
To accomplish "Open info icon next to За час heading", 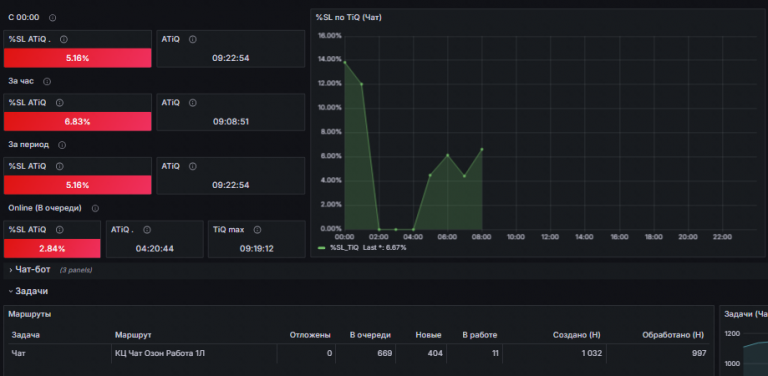I will point(47,81).
